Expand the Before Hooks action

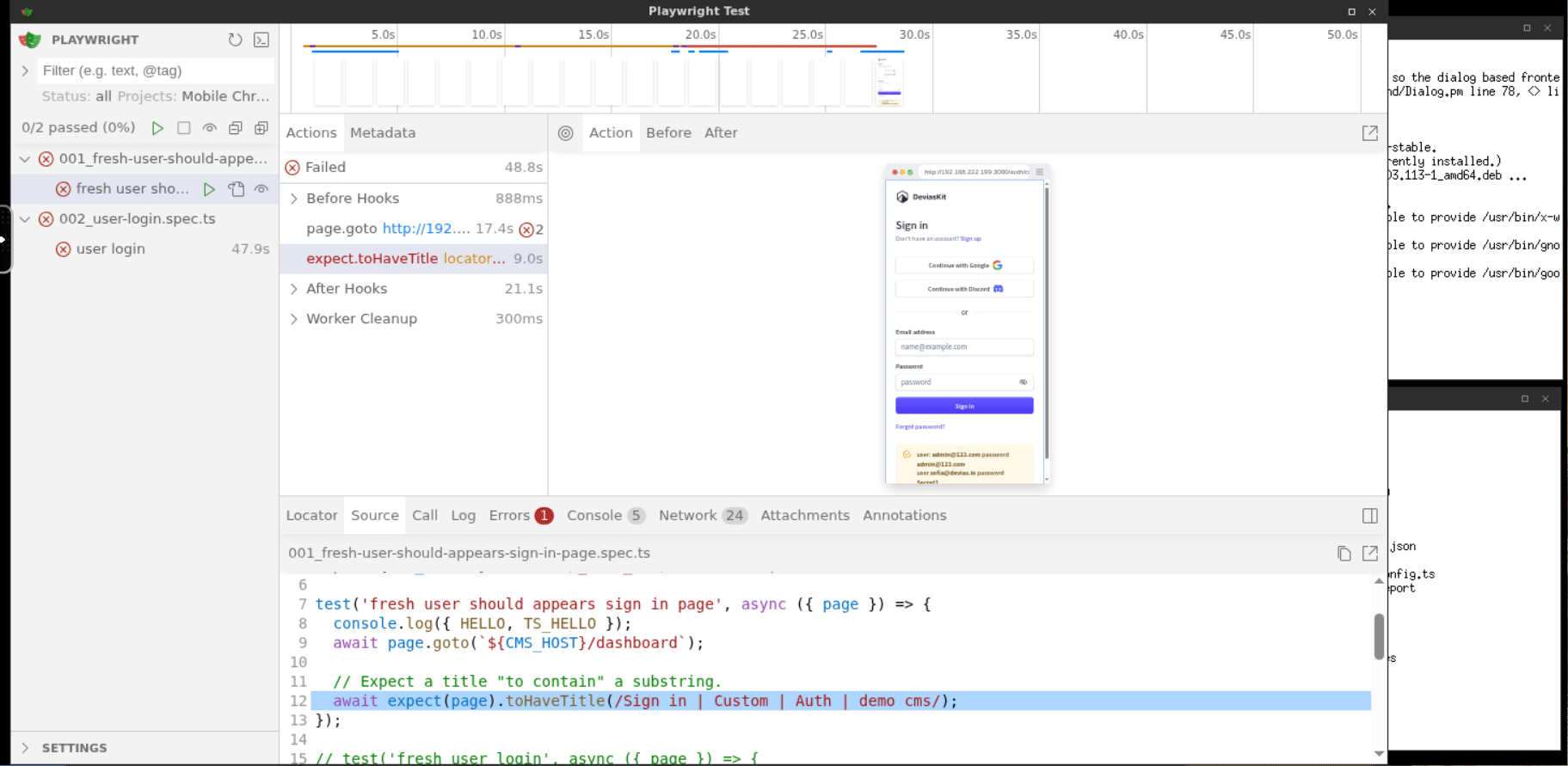click(x=294, y=199)
